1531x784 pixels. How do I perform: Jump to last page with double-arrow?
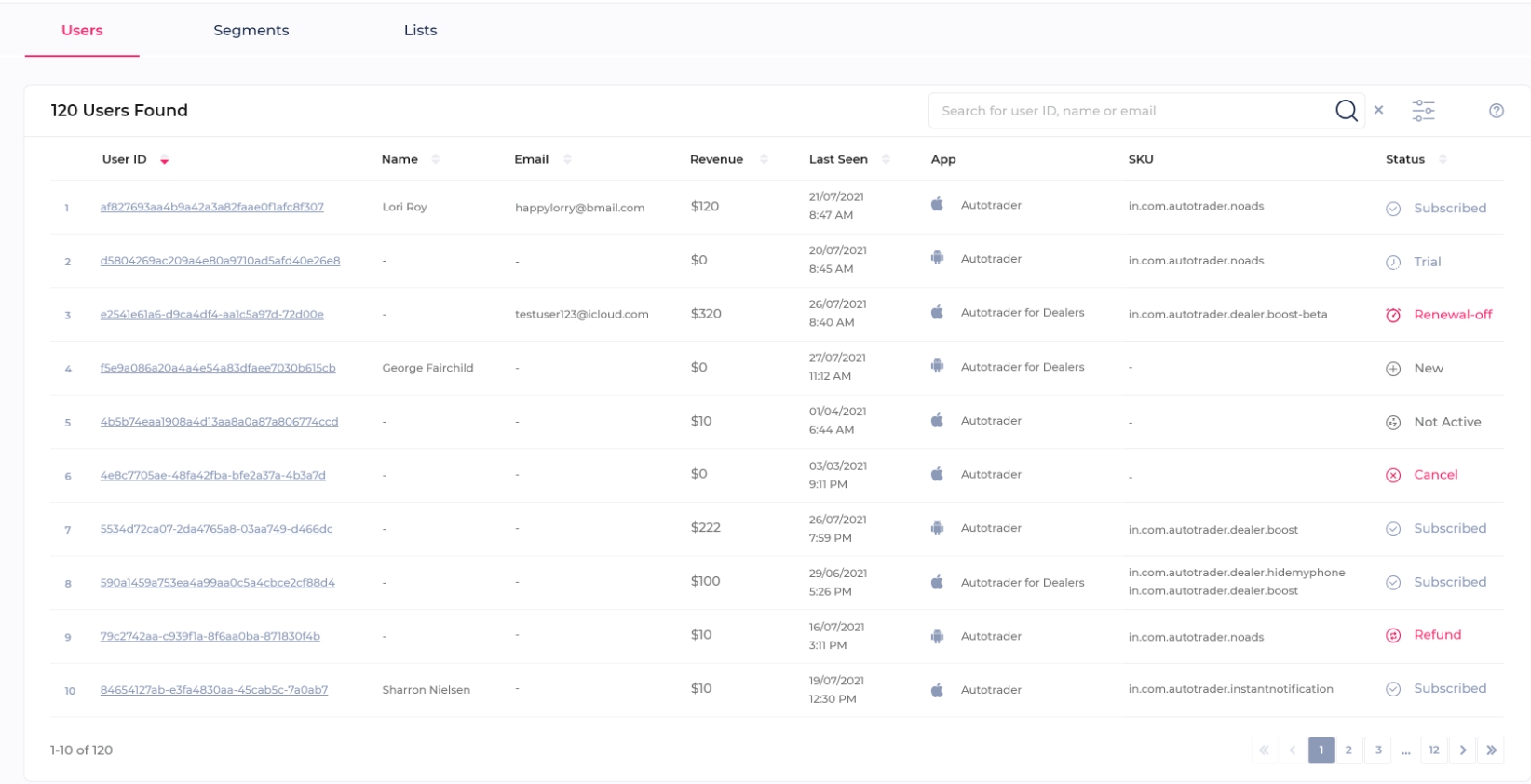tap(1491, 750)
